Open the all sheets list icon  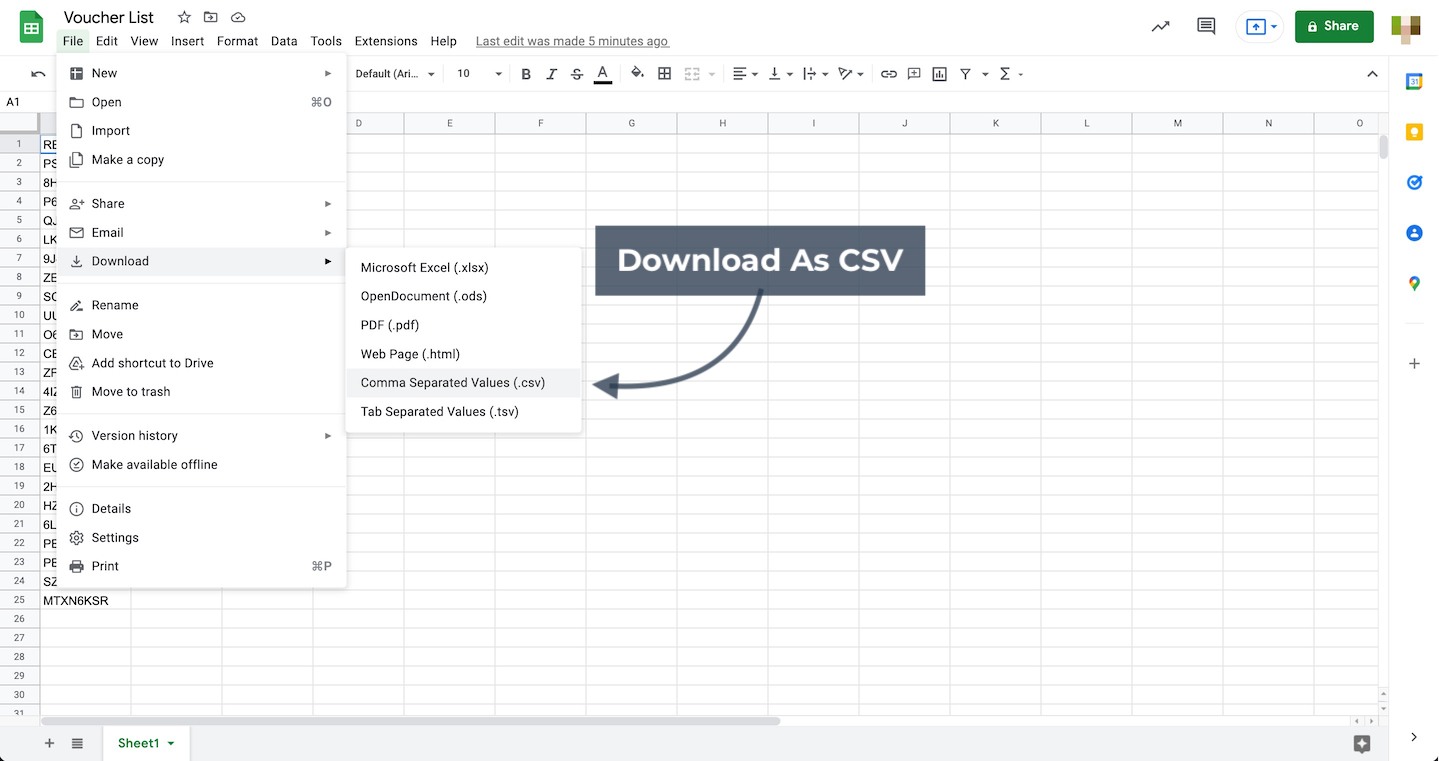pos(77,743)
